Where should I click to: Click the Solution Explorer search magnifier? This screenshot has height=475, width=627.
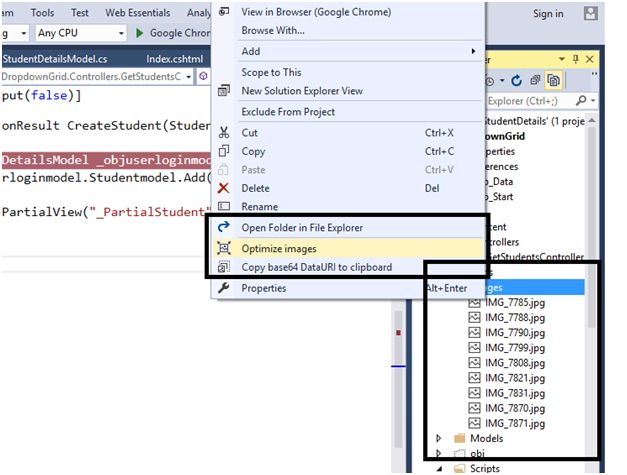point(581,100)
